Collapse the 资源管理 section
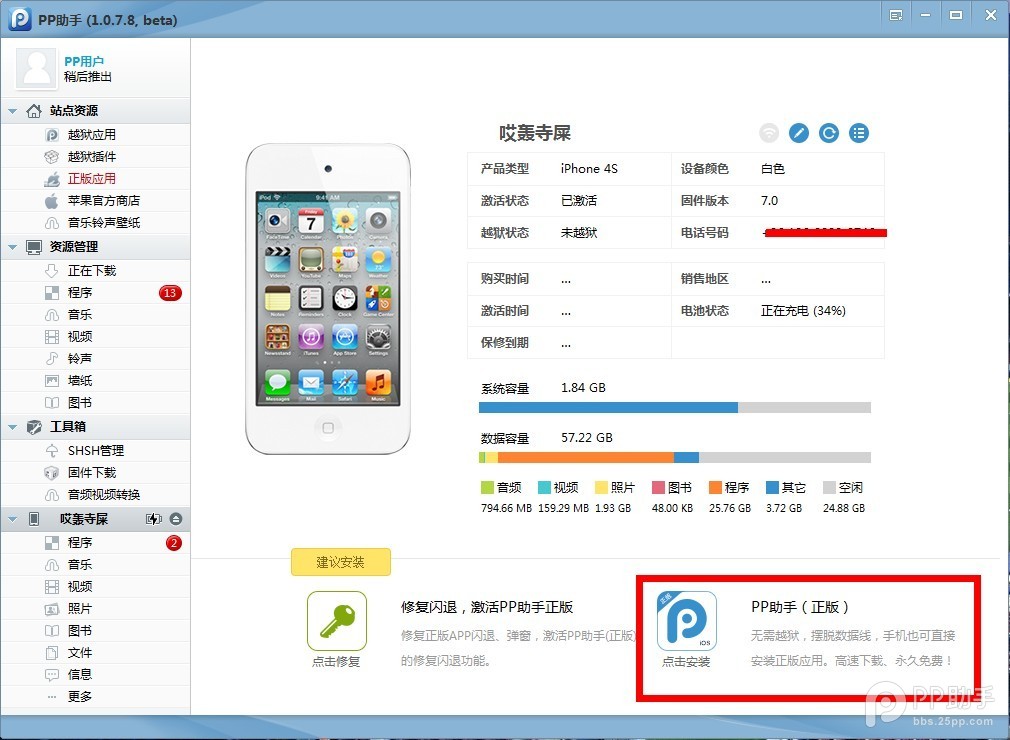 12,247
